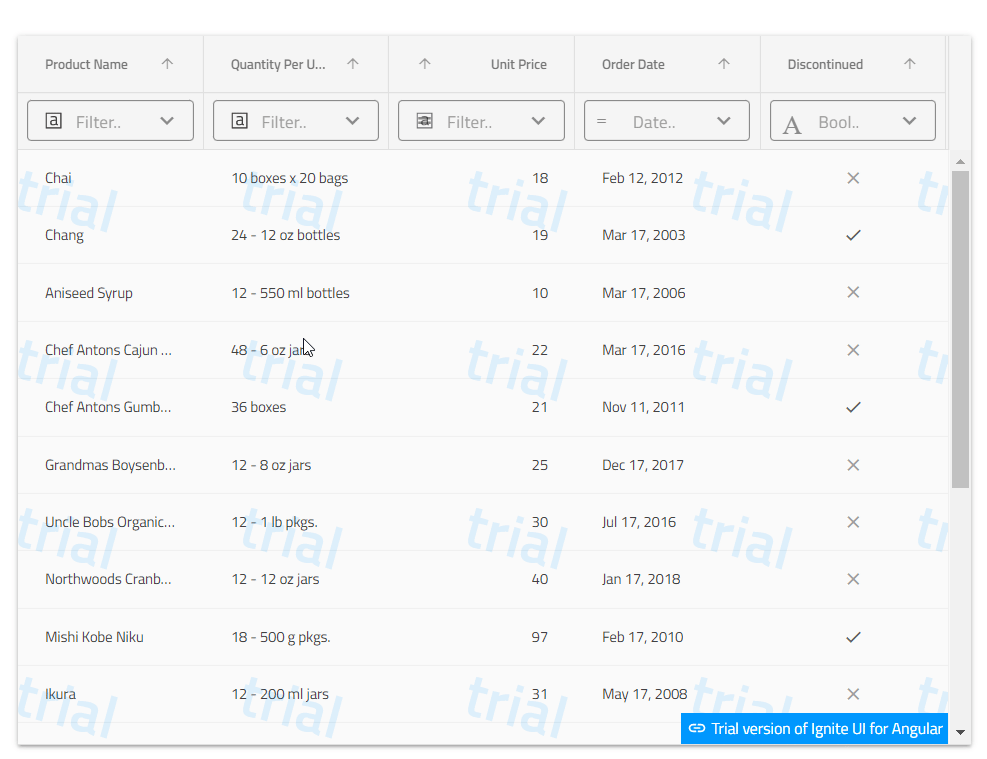The height and width of the screenshot is (759, 987).
Task: Click the 'contains' condition icon in Product Name filter
Action: (x=54, y=121)
